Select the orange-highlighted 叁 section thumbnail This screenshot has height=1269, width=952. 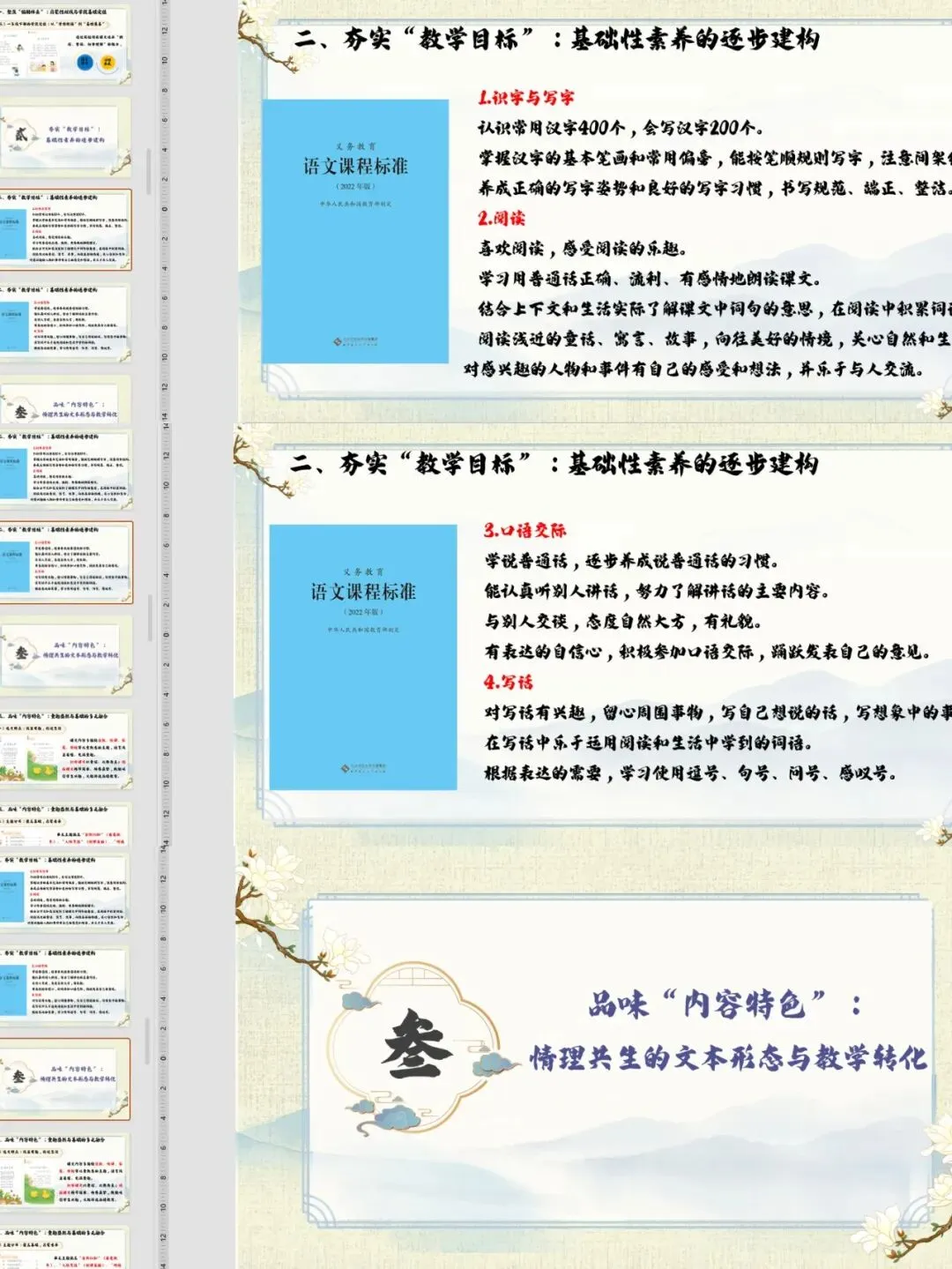coord(64,1078)
